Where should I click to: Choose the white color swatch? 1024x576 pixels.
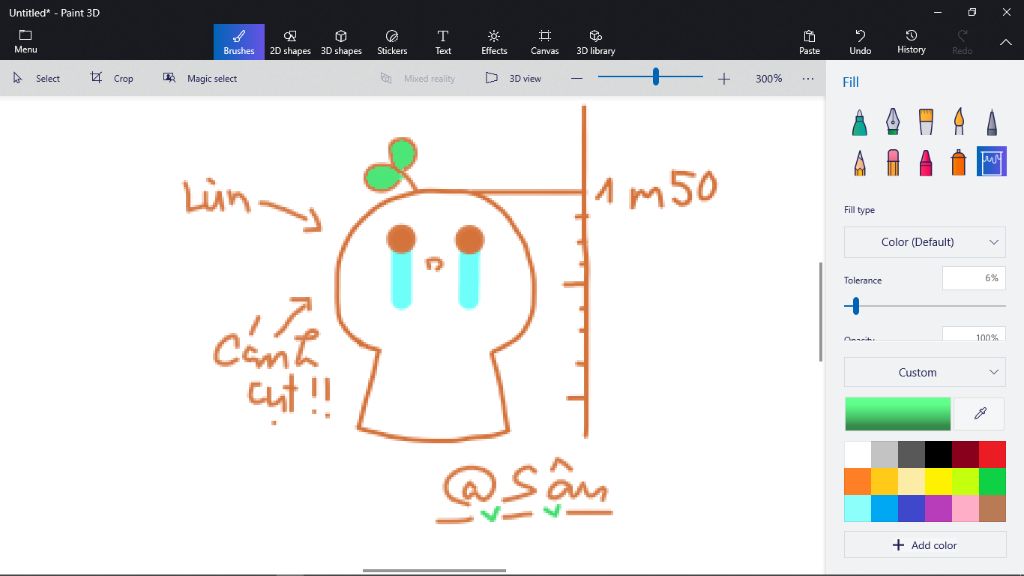pos(857,455)
